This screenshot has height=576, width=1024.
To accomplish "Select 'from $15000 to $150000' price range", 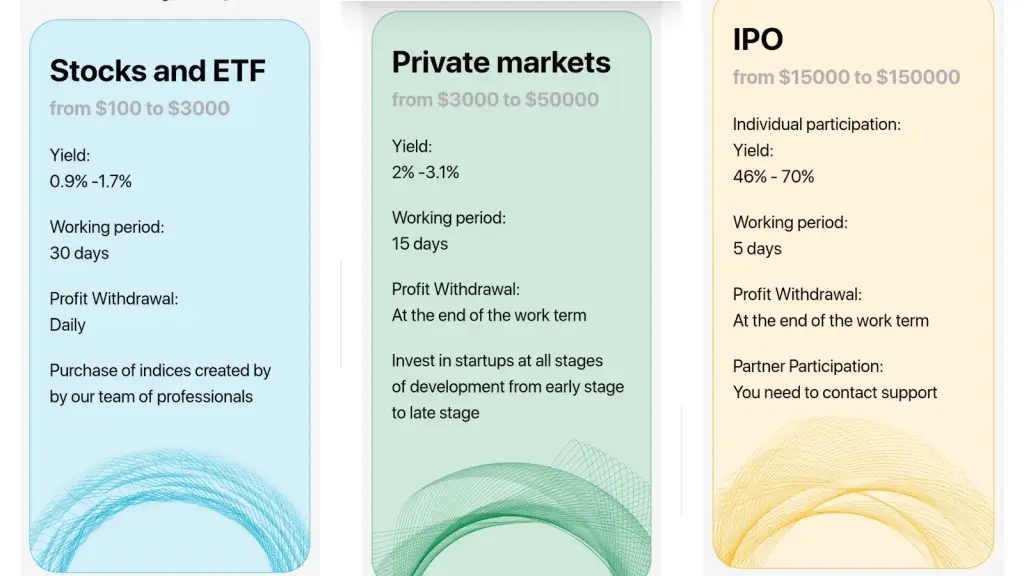I will tap(846, 77).
